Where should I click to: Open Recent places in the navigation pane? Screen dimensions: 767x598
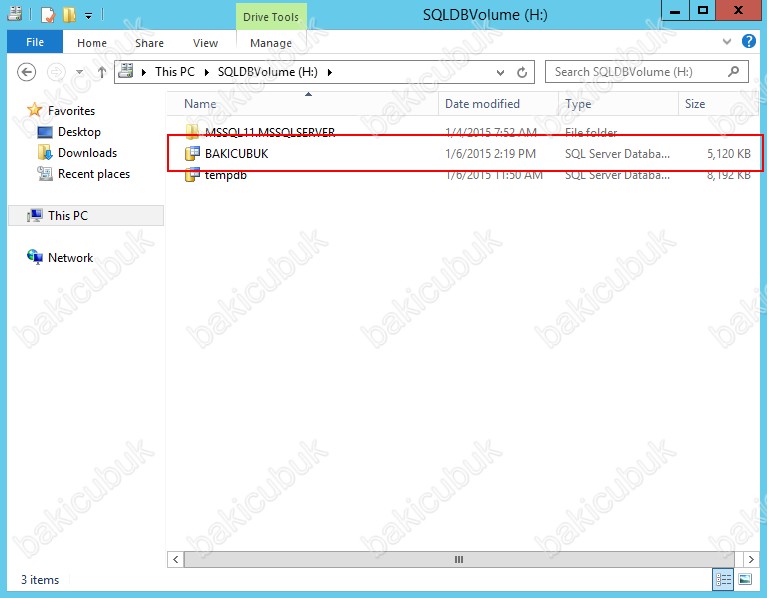tap(94, 174)
